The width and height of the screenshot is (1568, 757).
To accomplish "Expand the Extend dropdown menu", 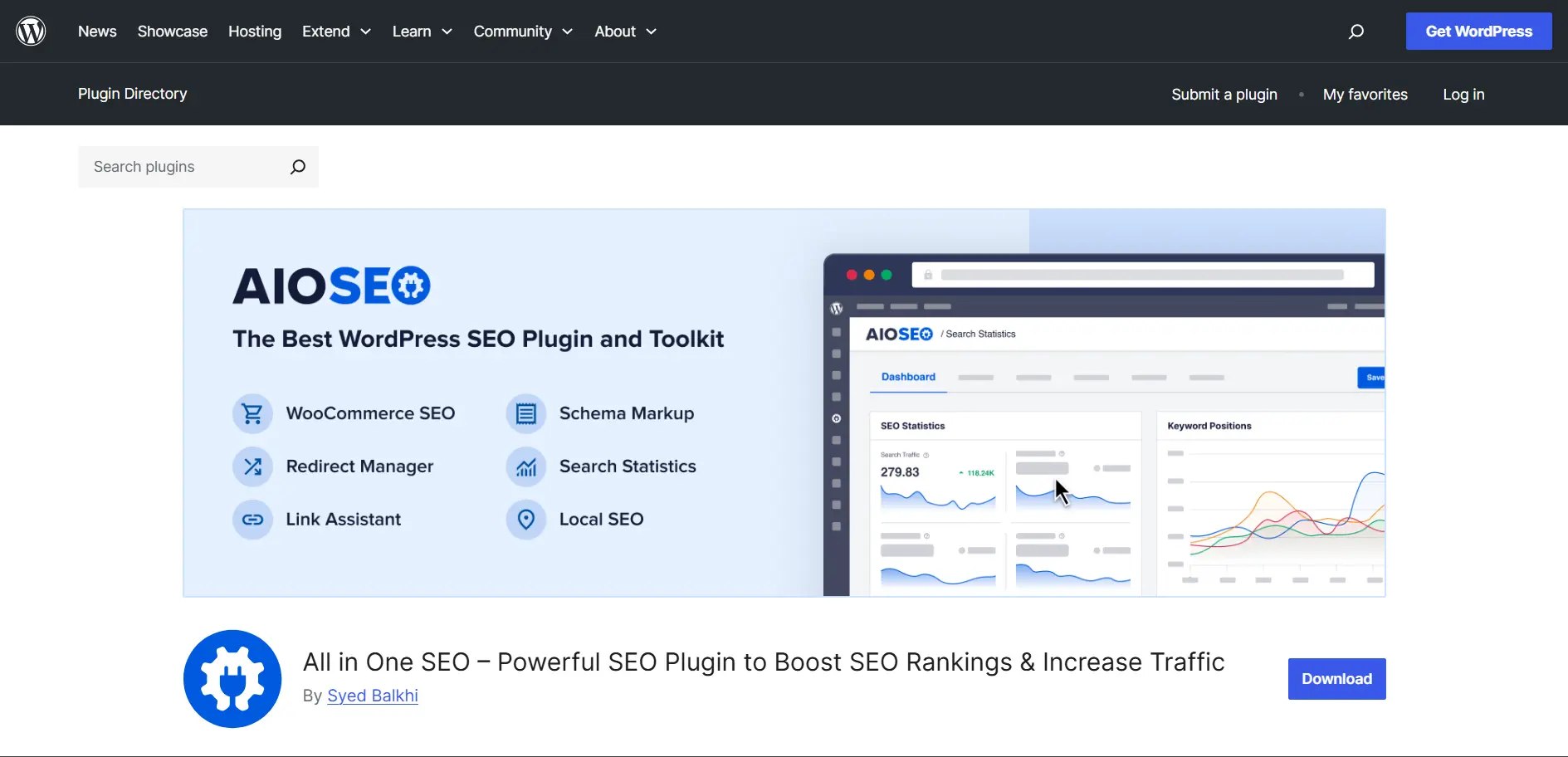I will pos(336,32).
